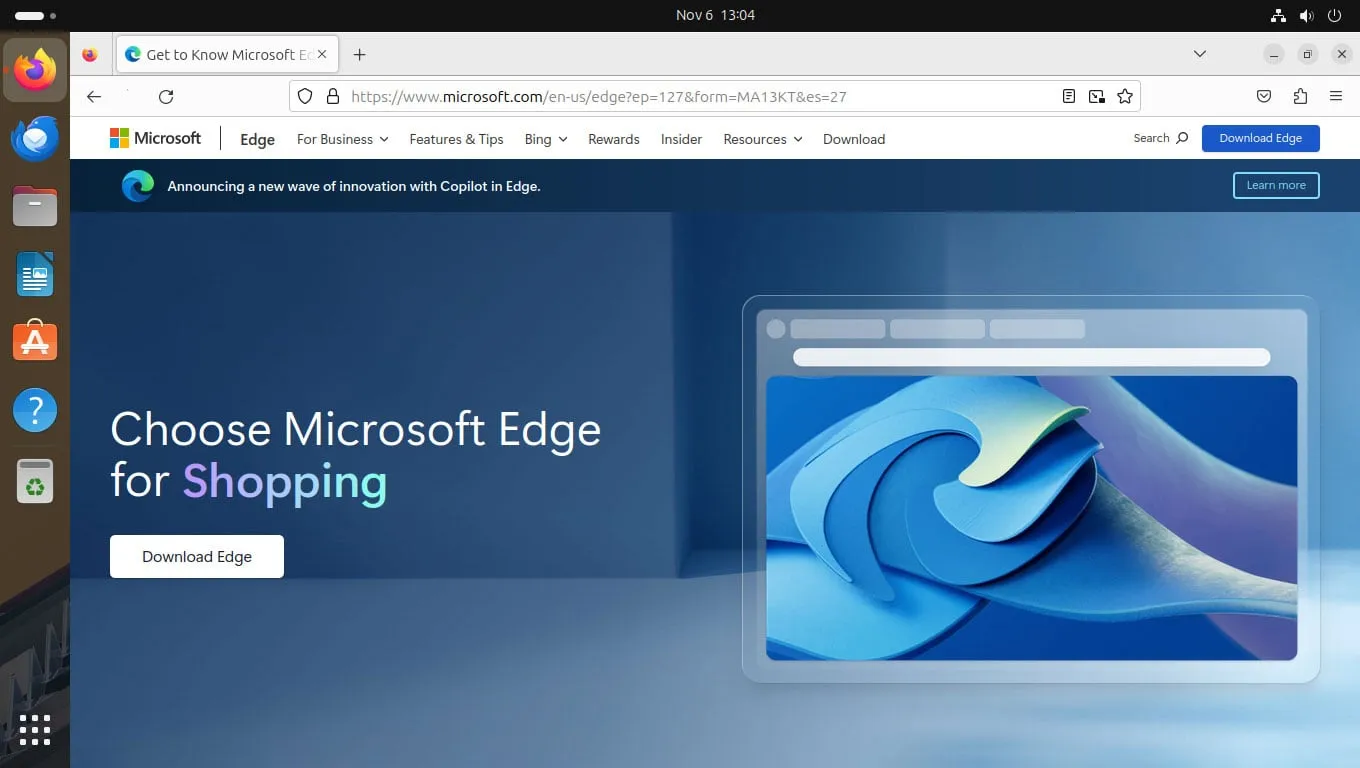Toggle tracking protection via the shield icon
The height and width of the screenshot is (768, 1360).
pyautogui.click(x=305, y=96)
